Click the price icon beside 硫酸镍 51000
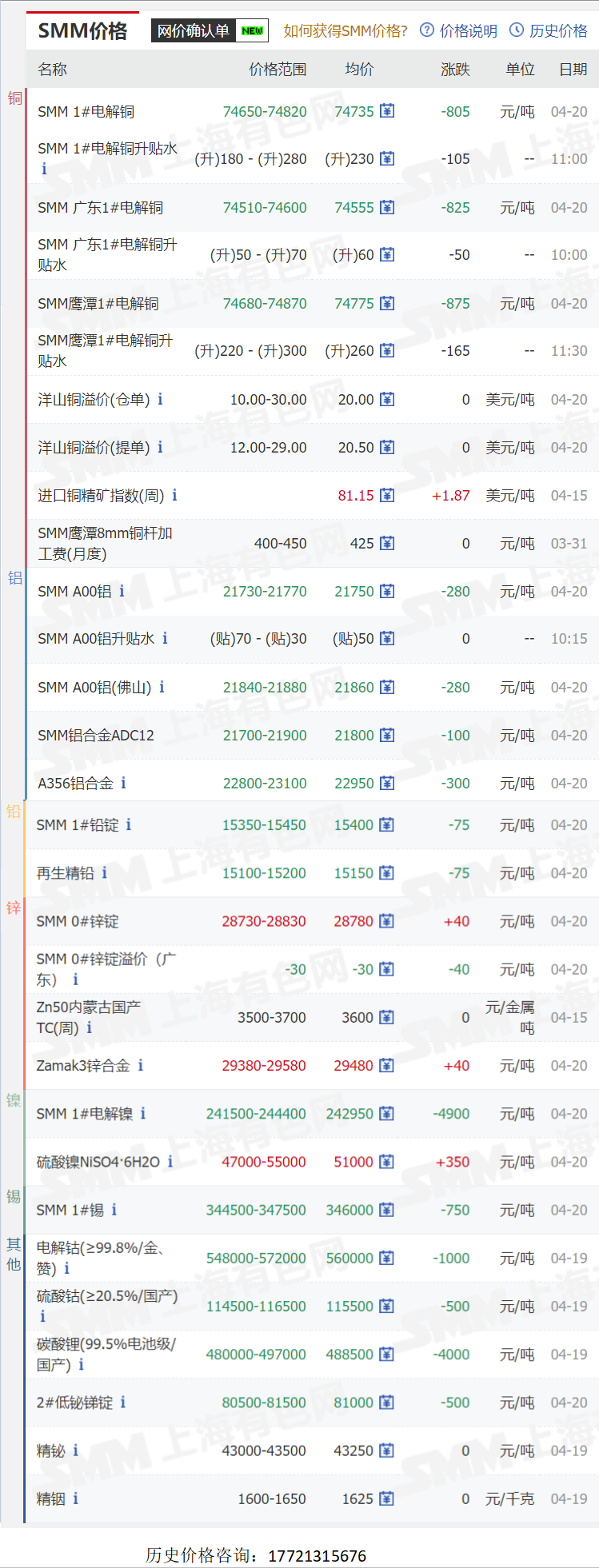Viewport: 599px width, 1568px height. 386,1162
